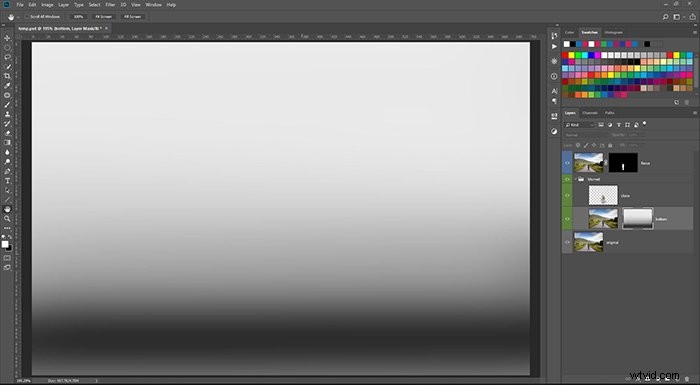Open the Swatches panel menu
Viewport: 700px width, 385px height.
click(695, 33)
